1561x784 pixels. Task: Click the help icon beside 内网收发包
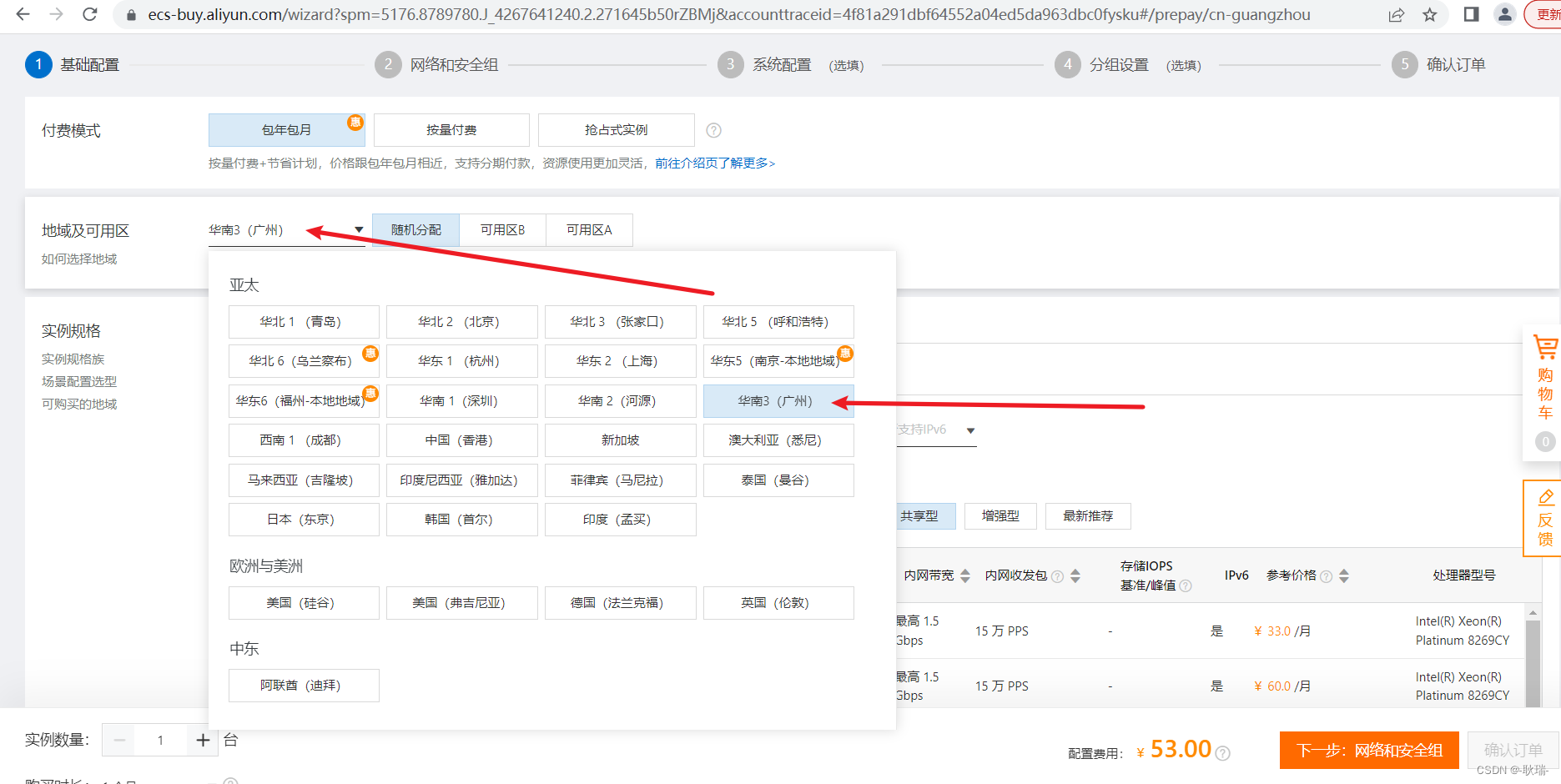[1058, 576]
